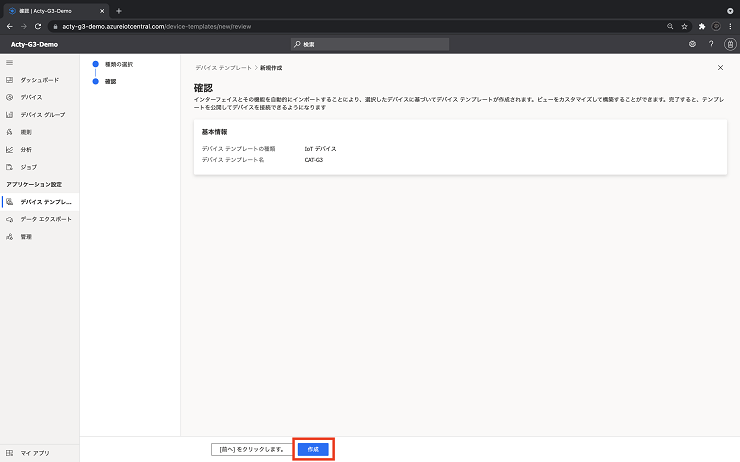Click the devices icon in sidebar
The height and width of the screenshot is (462, 740).
pos(9,97)
